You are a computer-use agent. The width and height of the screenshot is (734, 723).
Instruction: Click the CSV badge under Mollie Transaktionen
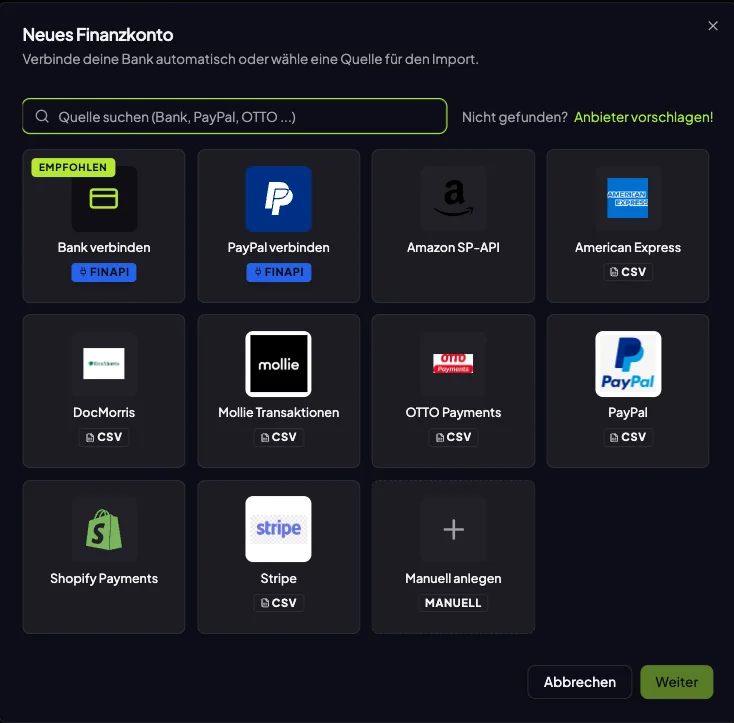point(279,437)
